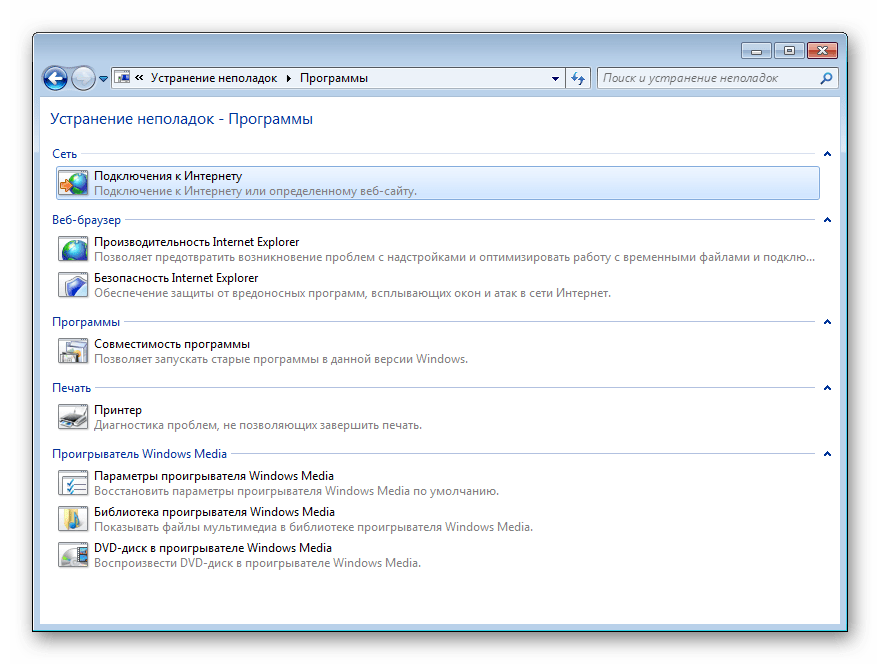Go back using the Back arrow button

tap(55, 78)
